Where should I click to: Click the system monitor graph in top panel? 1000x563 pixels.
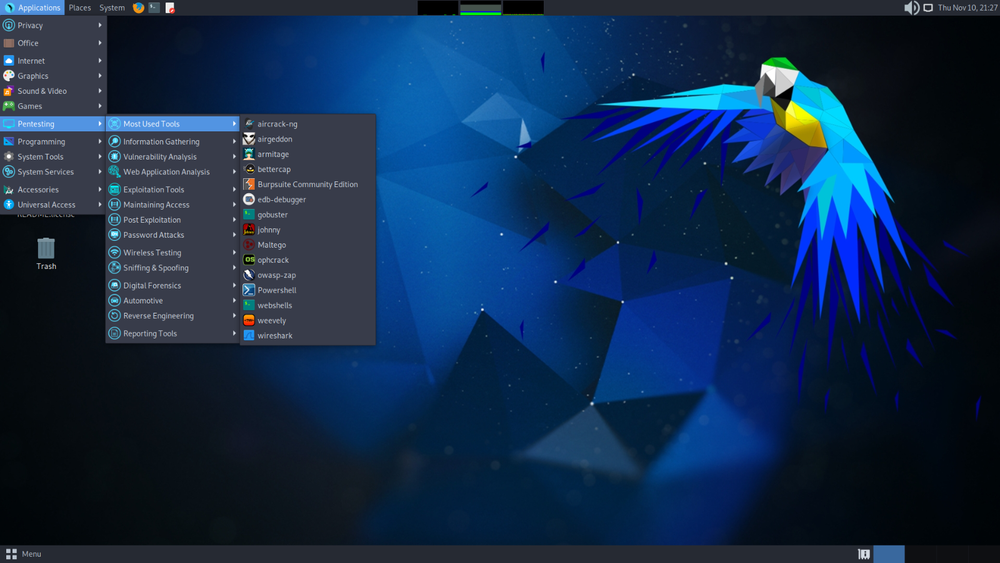pyautogui.click(x=481, y=8)
